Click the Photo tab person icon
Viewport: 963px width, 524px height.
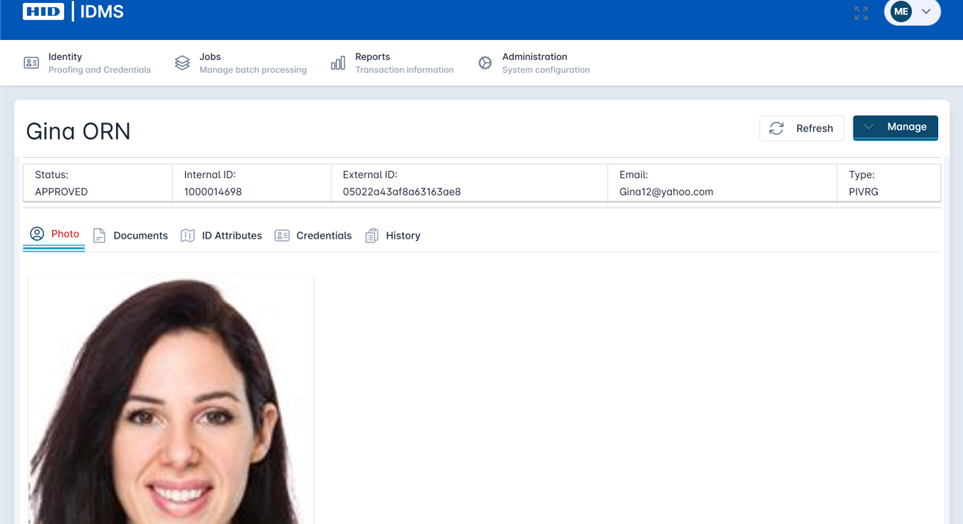pyautogui.click(x=37, y=233)
